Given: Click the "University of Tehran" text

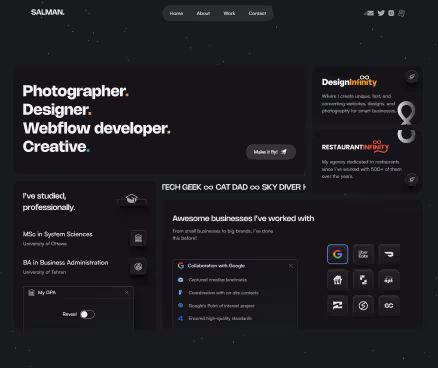Looking at the screenshot, I should 44,272.
